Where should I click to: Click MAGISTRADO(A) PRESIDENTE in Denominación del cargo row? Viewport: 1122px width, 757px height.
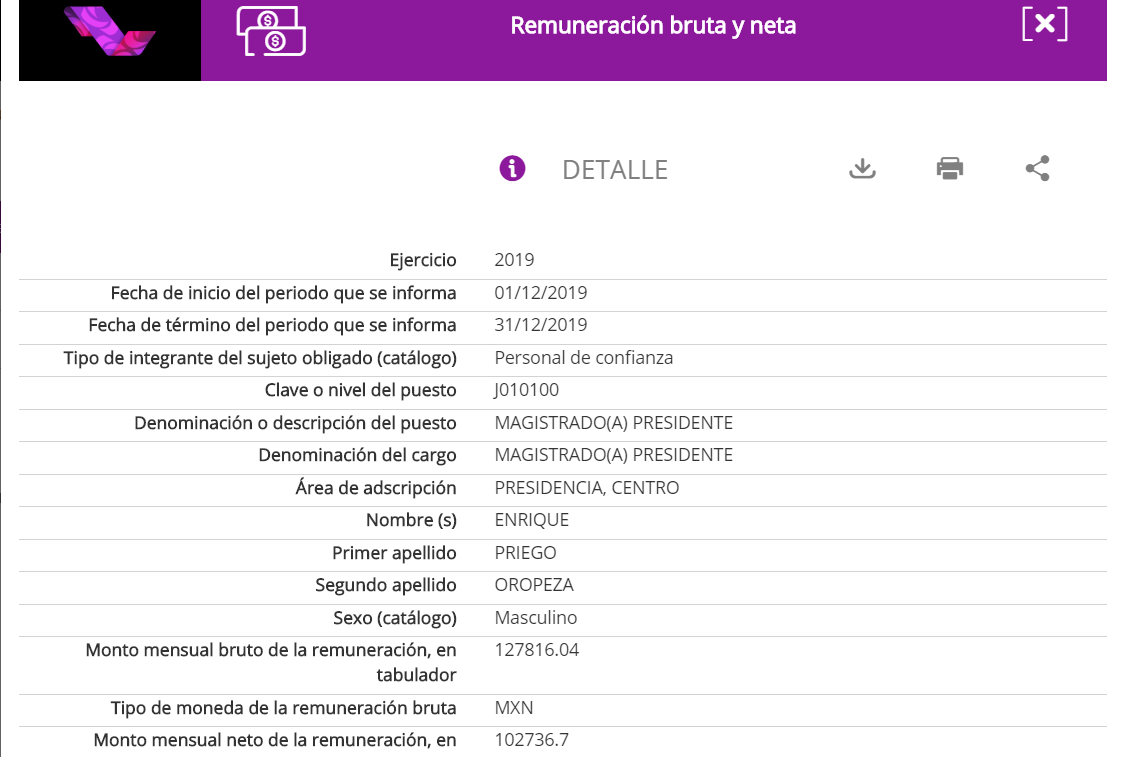tap(613, 455)
